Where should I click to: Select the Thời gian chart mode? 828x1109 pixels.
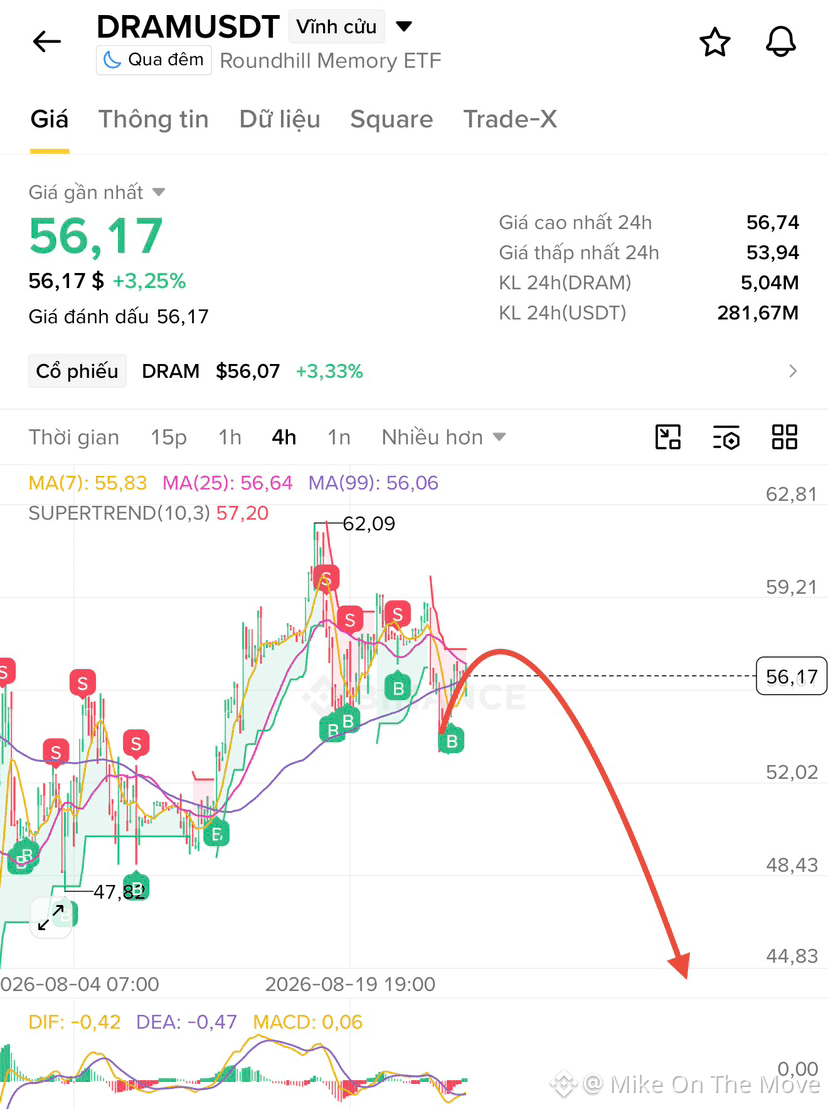coord(74,437)
